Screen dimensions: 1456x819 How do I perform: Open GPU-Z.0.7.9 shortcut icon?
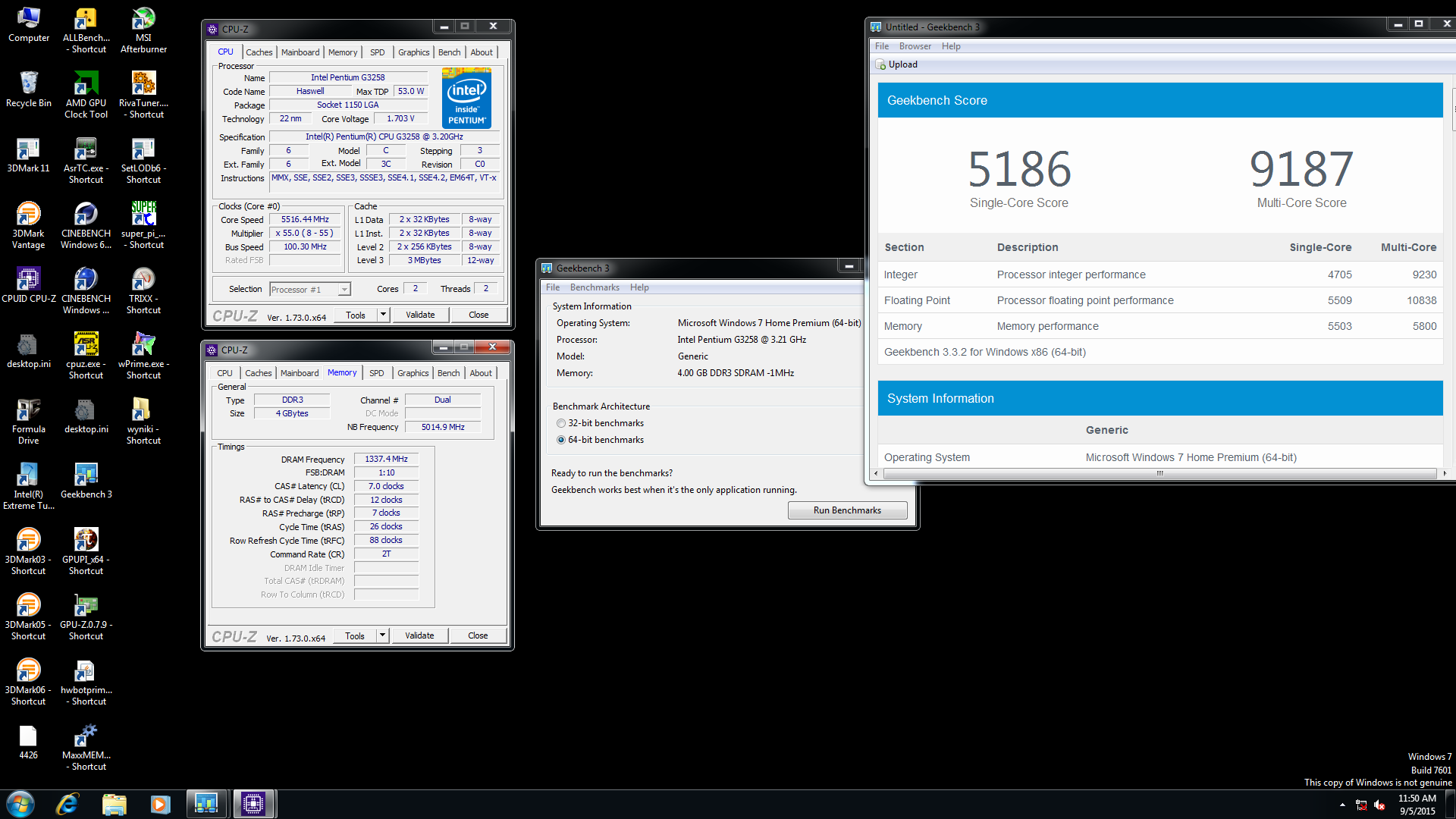pos(86,617)
